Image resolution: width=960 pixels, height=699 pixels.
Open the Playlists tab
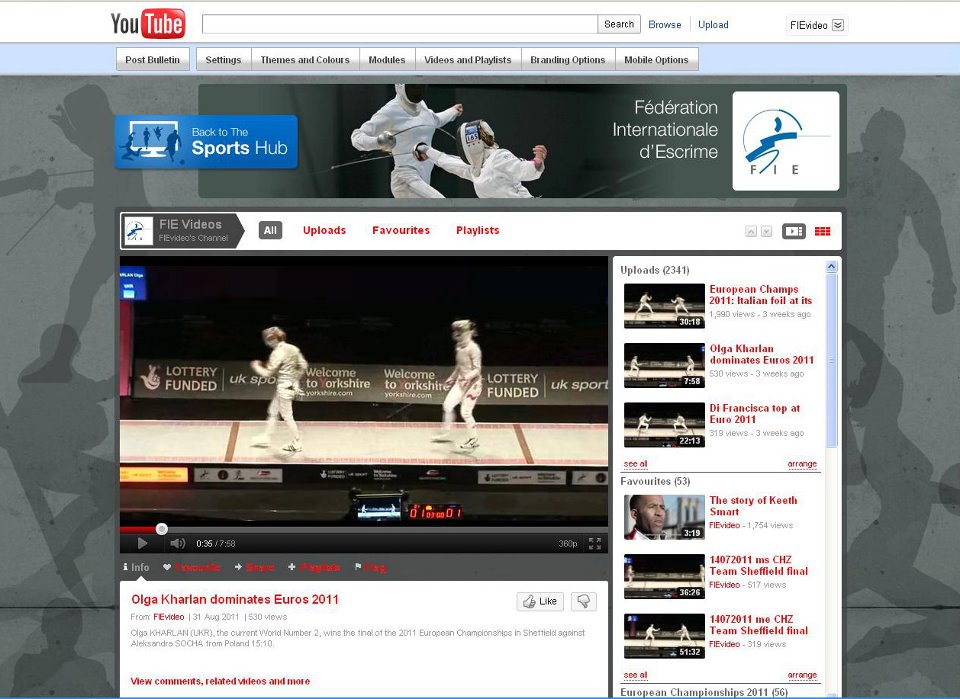[477, 230]
